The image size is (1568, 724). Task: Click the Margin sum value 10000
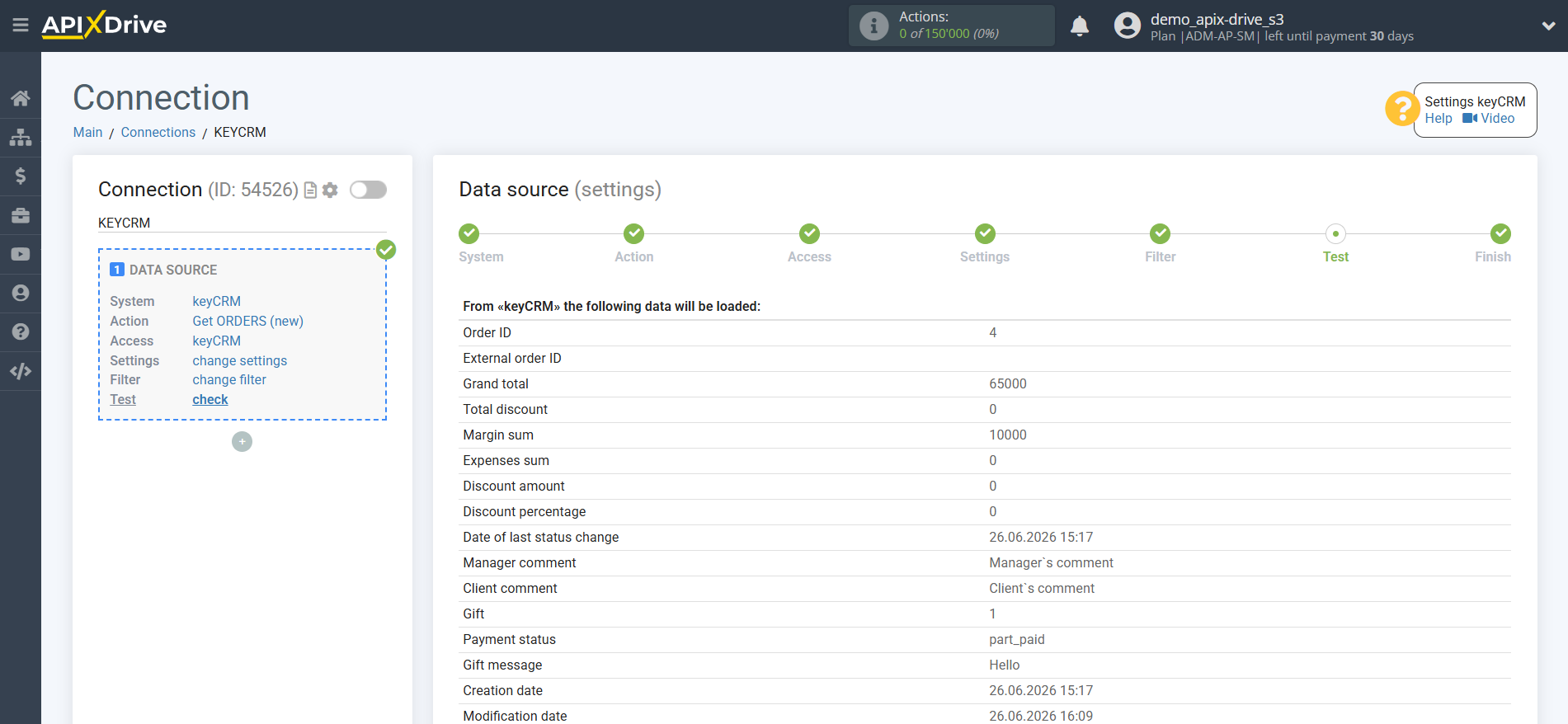(1008, 435)
